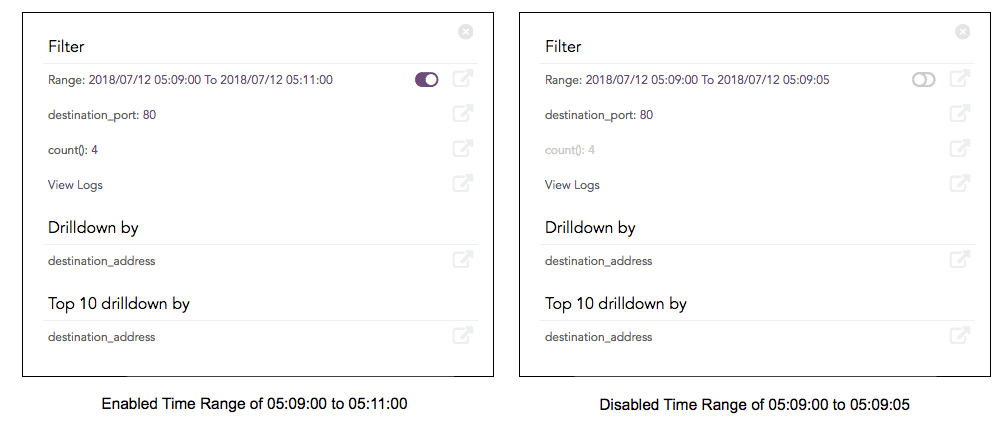Open Top 10 drilldown icon in right panel
1006x444 pixels.
[x=959, y=336]
